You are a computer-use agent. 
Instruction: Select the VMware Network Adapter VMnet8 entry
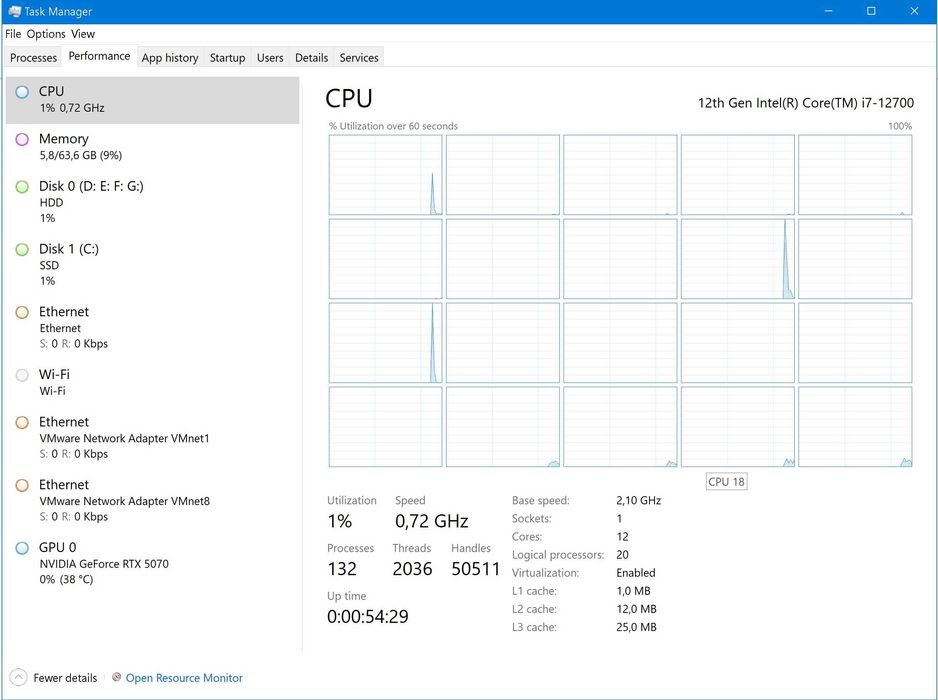pyautogui.click(x=124, y=501)
